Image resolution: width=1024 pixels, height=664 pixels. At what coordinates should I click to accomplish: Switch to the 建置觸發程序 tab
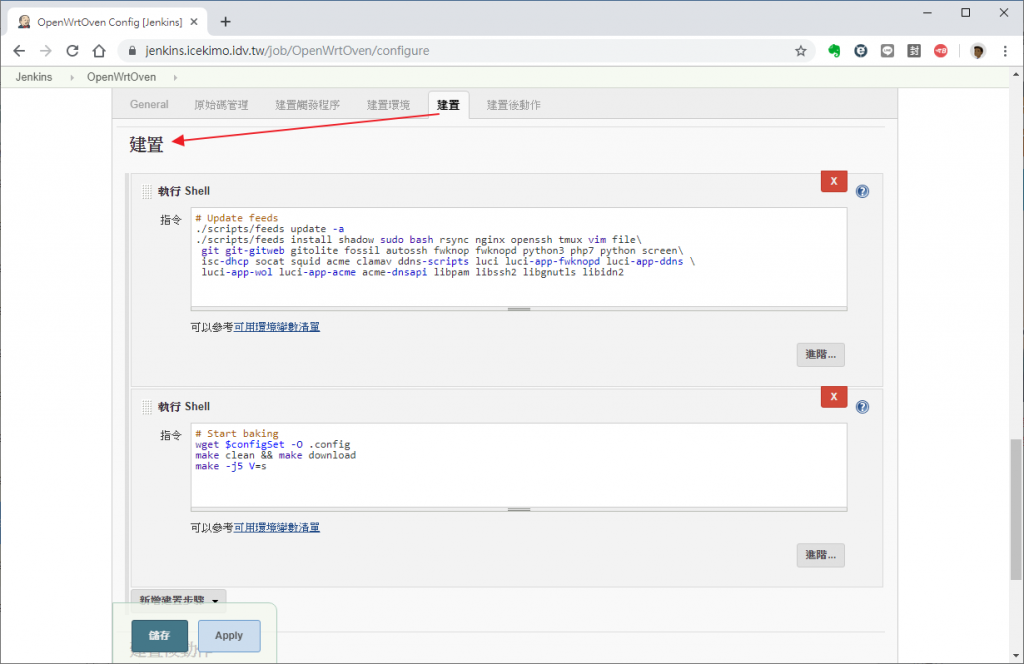point(308,104)
